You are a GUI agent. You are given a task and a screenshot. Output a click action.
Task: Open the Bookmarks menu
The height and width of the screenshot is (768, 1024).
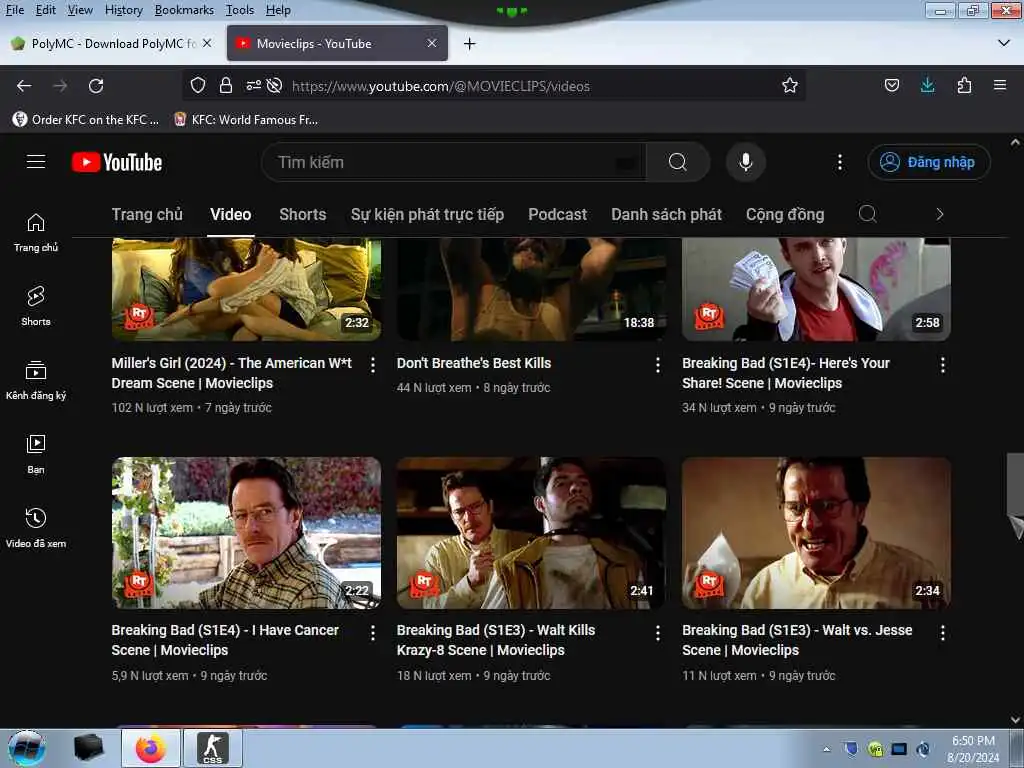184,10
